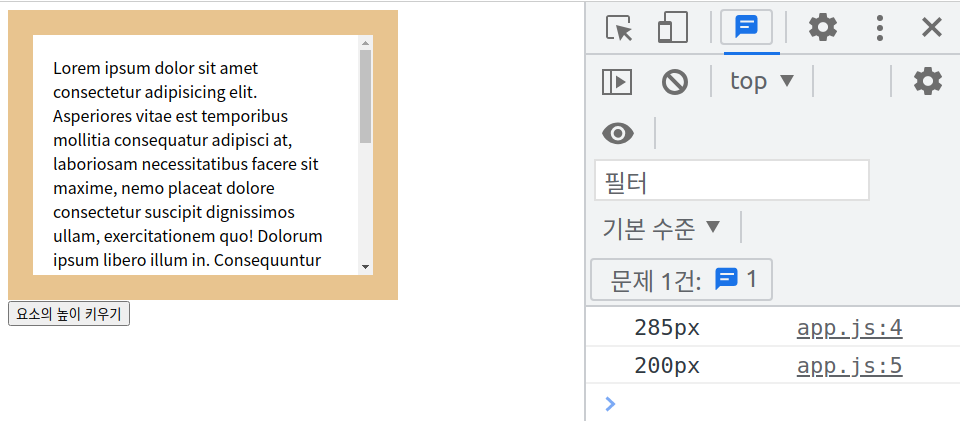960x421 pixels.
Task: Focus the 필터 filter input field
Action: click(x=732, y=180)
